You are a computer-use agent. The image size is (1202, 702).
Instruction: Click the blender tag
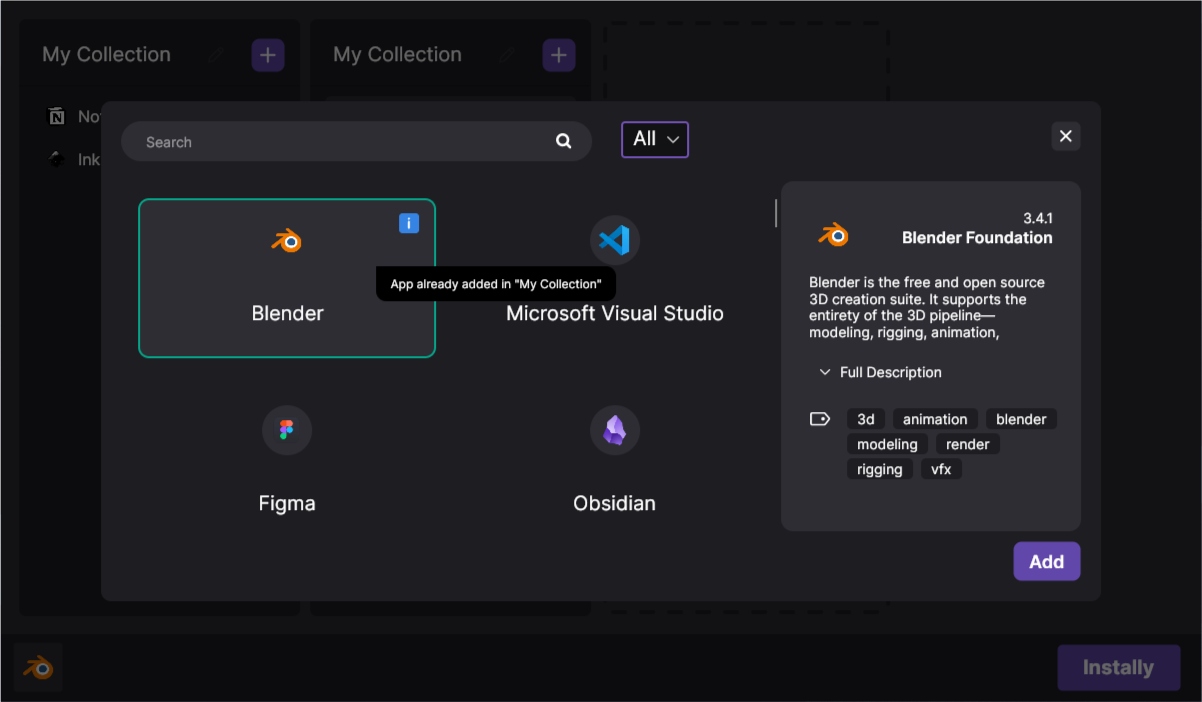tap(1021, 419)
